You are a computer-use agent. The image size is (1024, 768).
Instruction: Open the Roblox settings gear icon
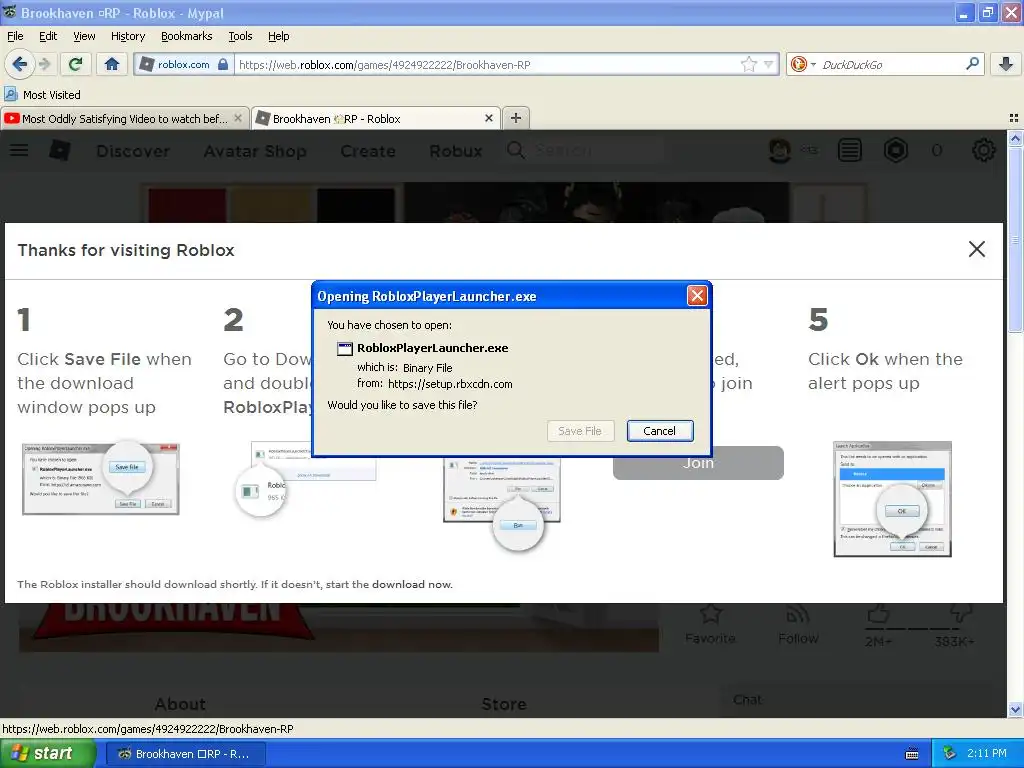coord(984,151)
